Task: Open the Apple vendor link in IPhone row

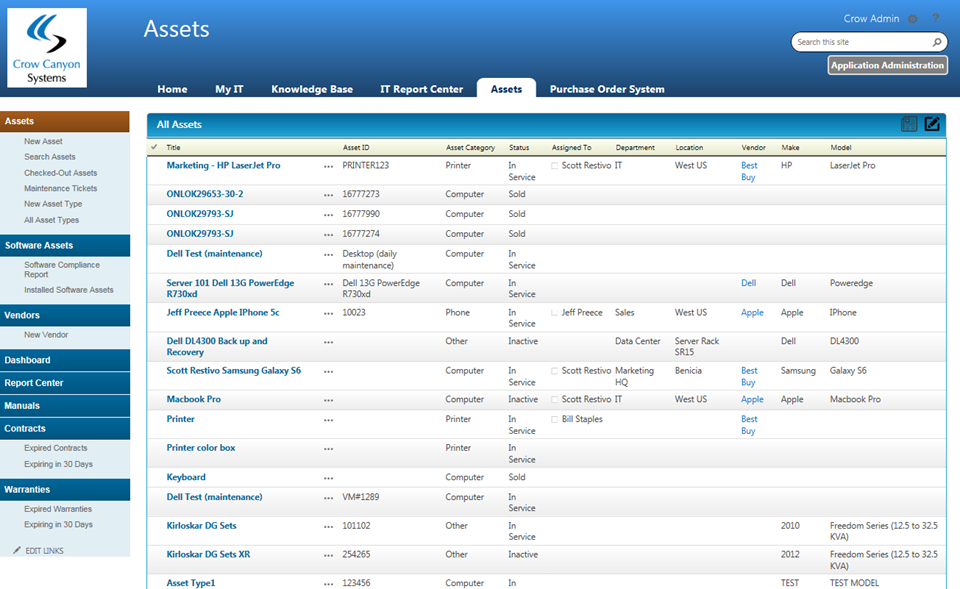Action: pos(752,312)
